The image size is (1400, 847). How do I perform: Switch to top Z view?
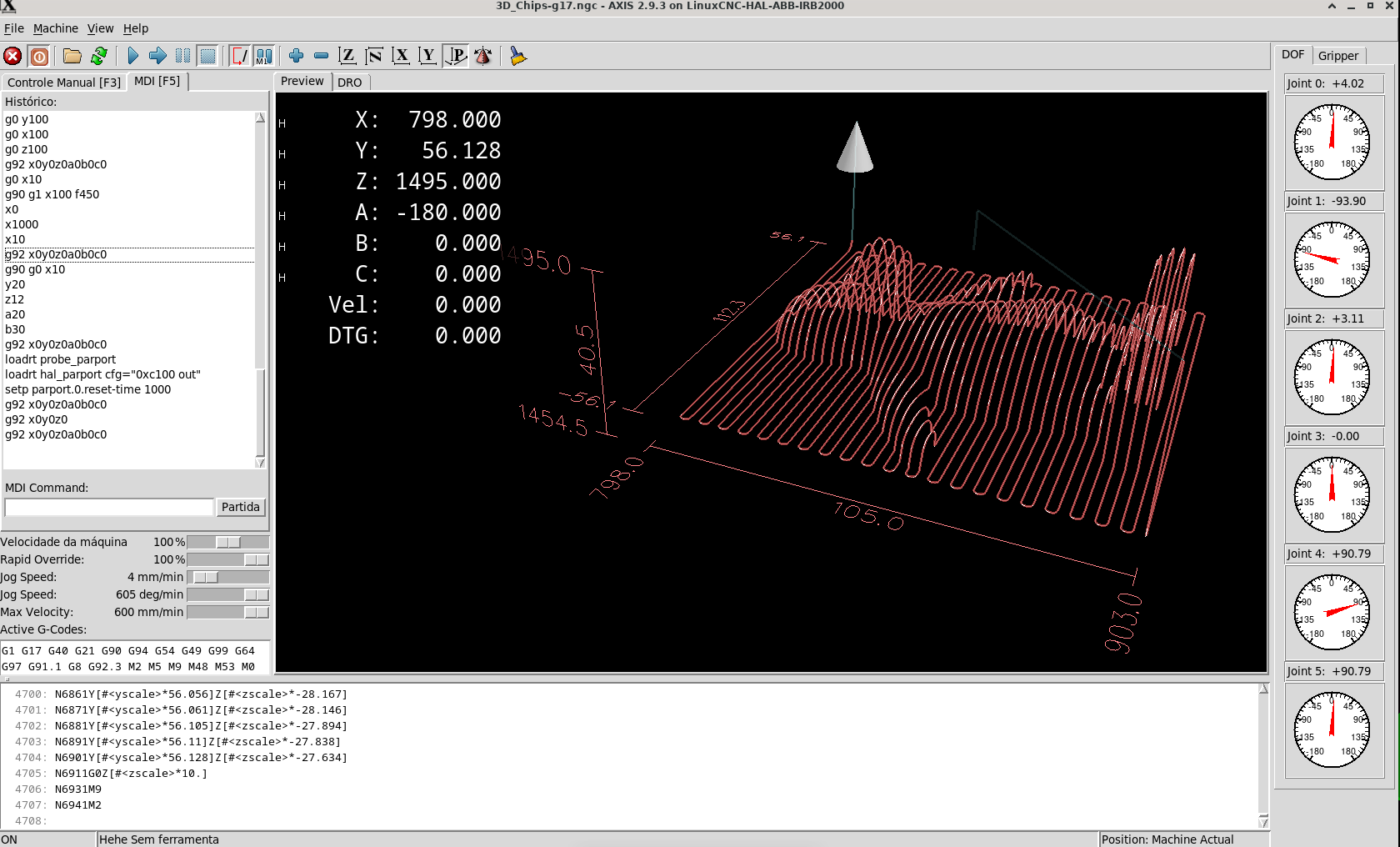(347, 56)
